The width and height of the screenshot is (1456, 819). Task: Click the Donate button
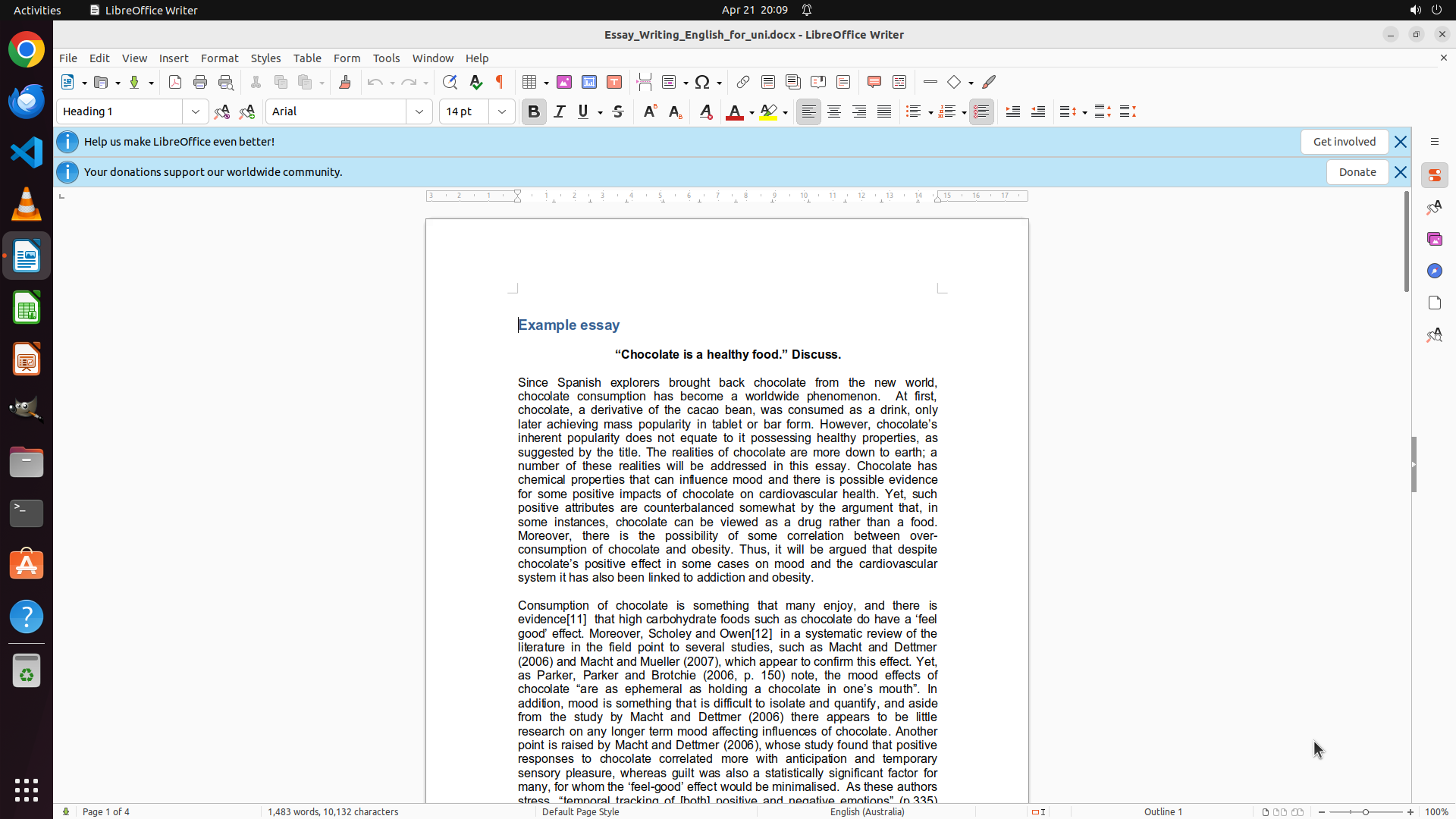coord(1357,172)
